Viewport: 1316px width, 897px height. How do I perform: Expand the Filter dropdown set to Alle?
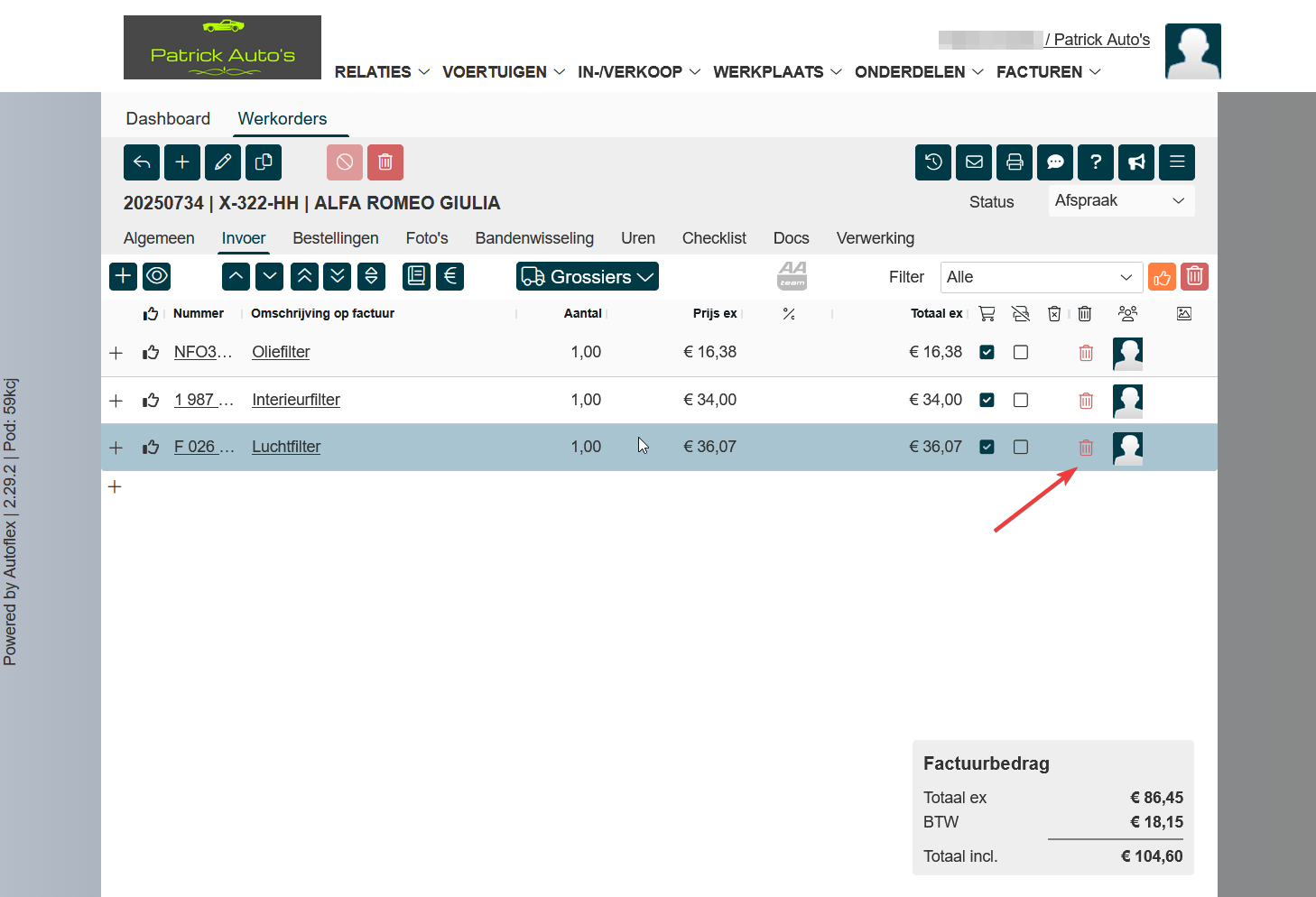[x=1041, y=277]
